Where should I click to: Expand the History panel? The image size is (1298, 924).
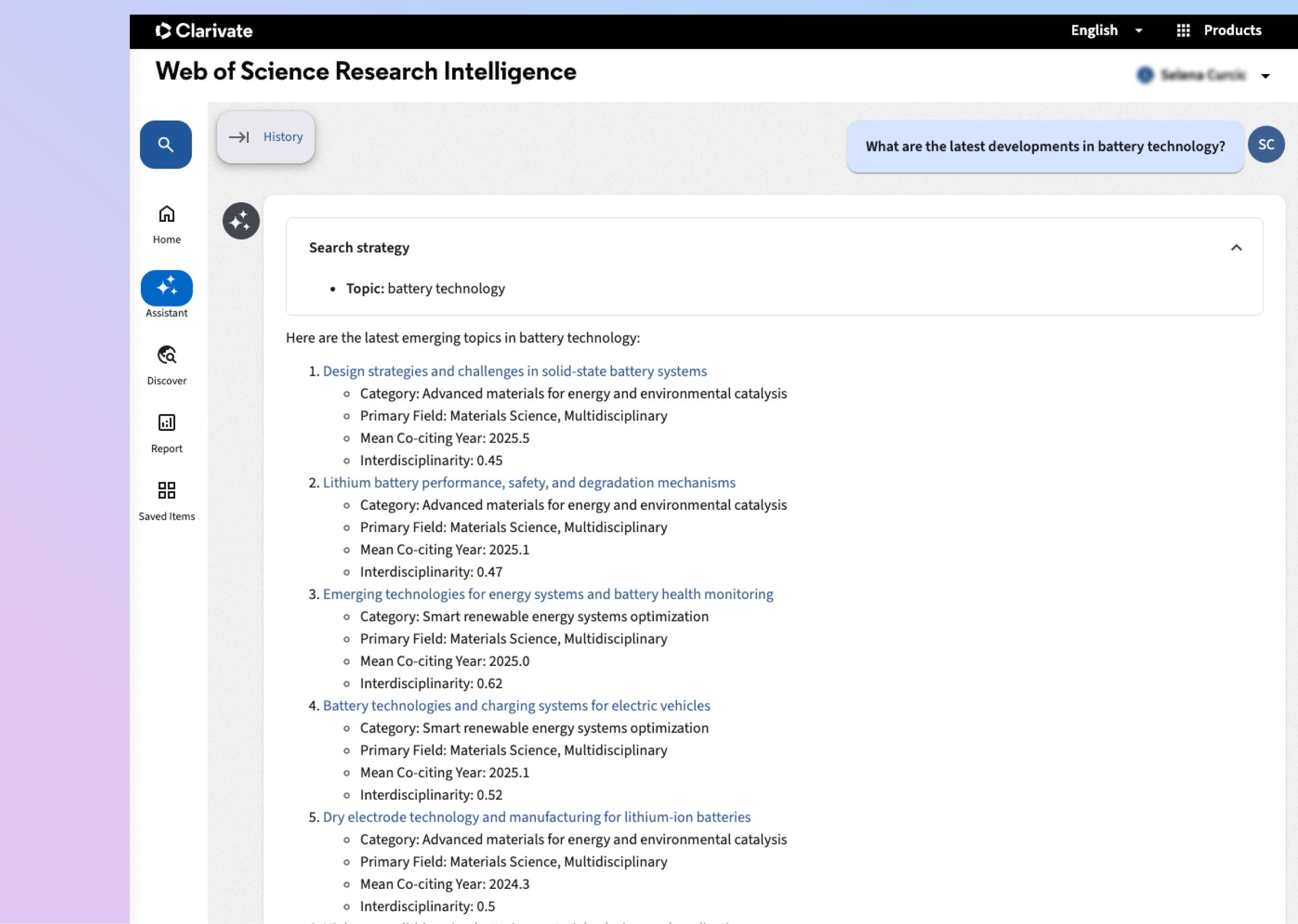point(266,137)
